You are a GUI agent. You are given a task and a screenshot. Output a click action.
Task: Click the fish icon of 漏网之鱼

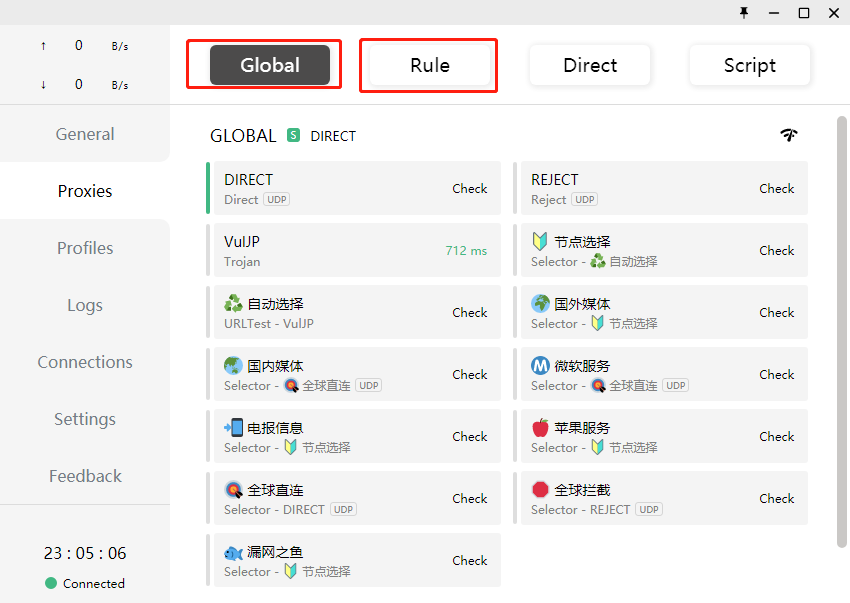[233, 551]
